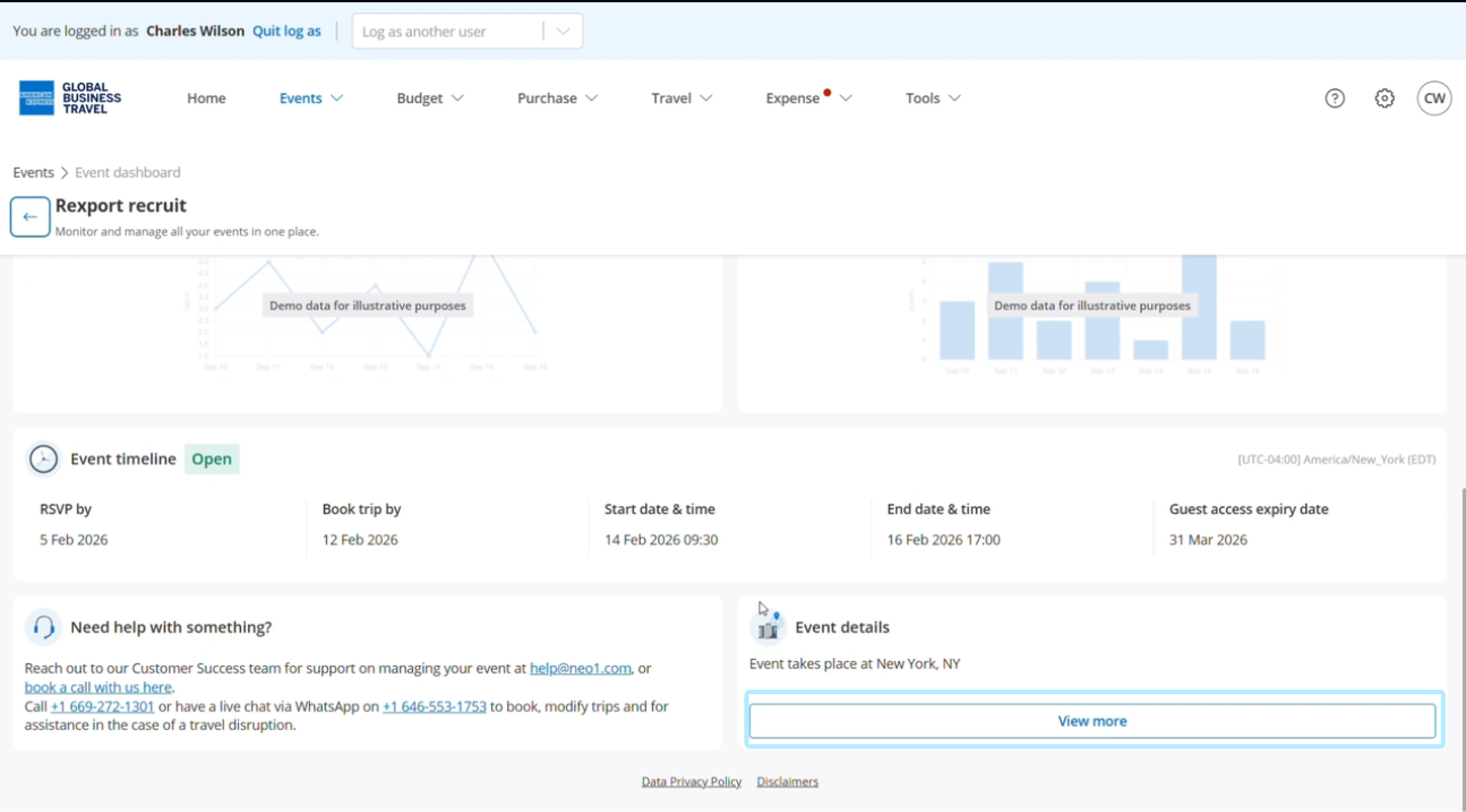The image size is (1466, 812).
Task: Open settings via the gear icon
Action: (x=1384, y=98)
